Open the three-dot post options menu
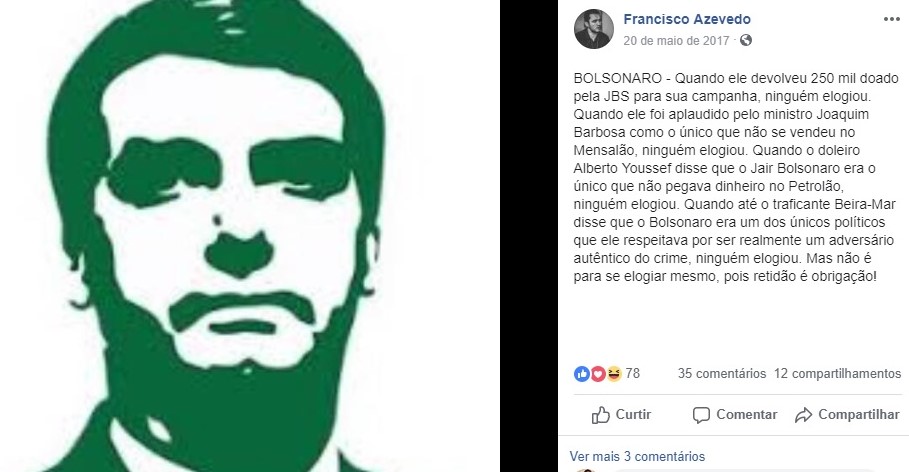This screenshot has height=472, width=909. pyautogui.click(x=892, y=19)
